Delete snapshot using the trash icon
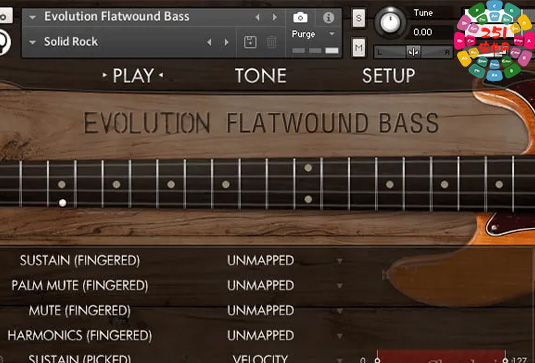 pos(272,42)
